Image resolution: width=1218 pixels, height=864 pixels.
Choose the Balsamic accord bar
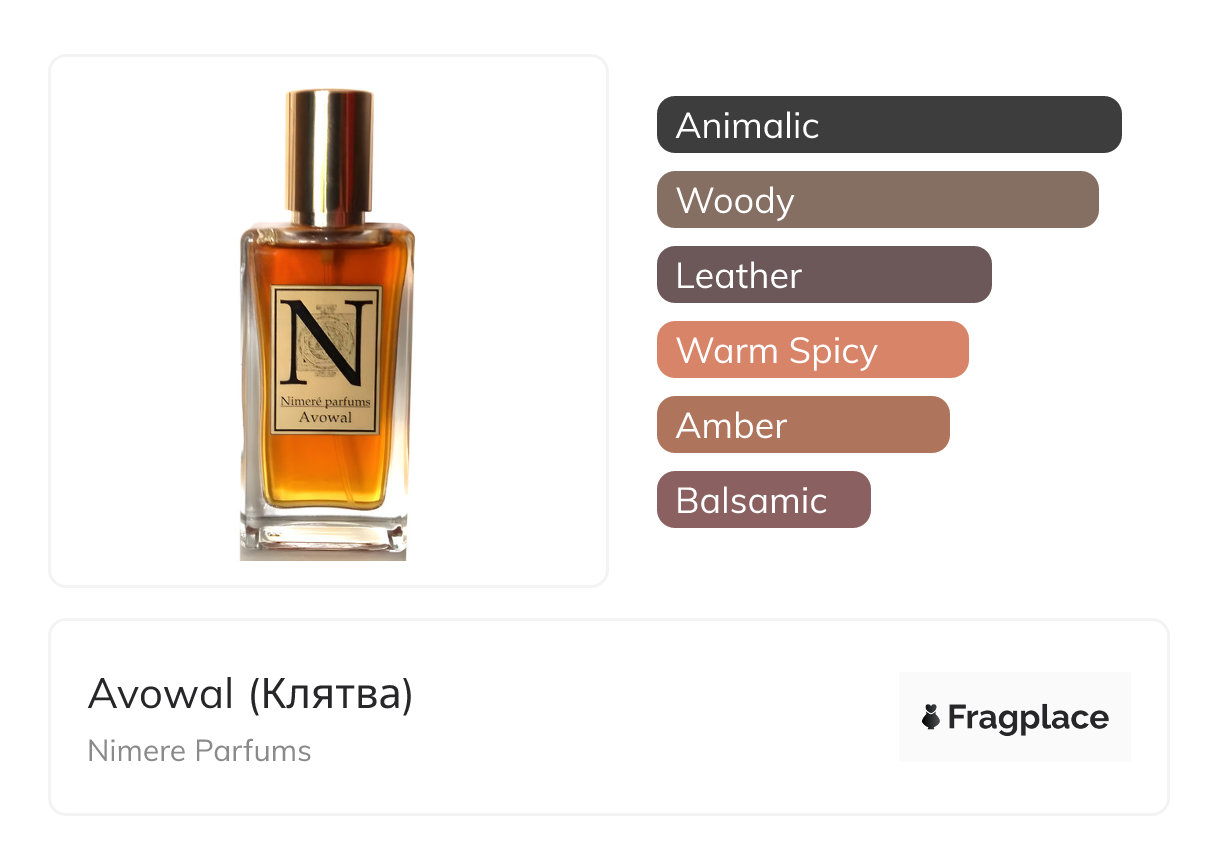[764, 500]
